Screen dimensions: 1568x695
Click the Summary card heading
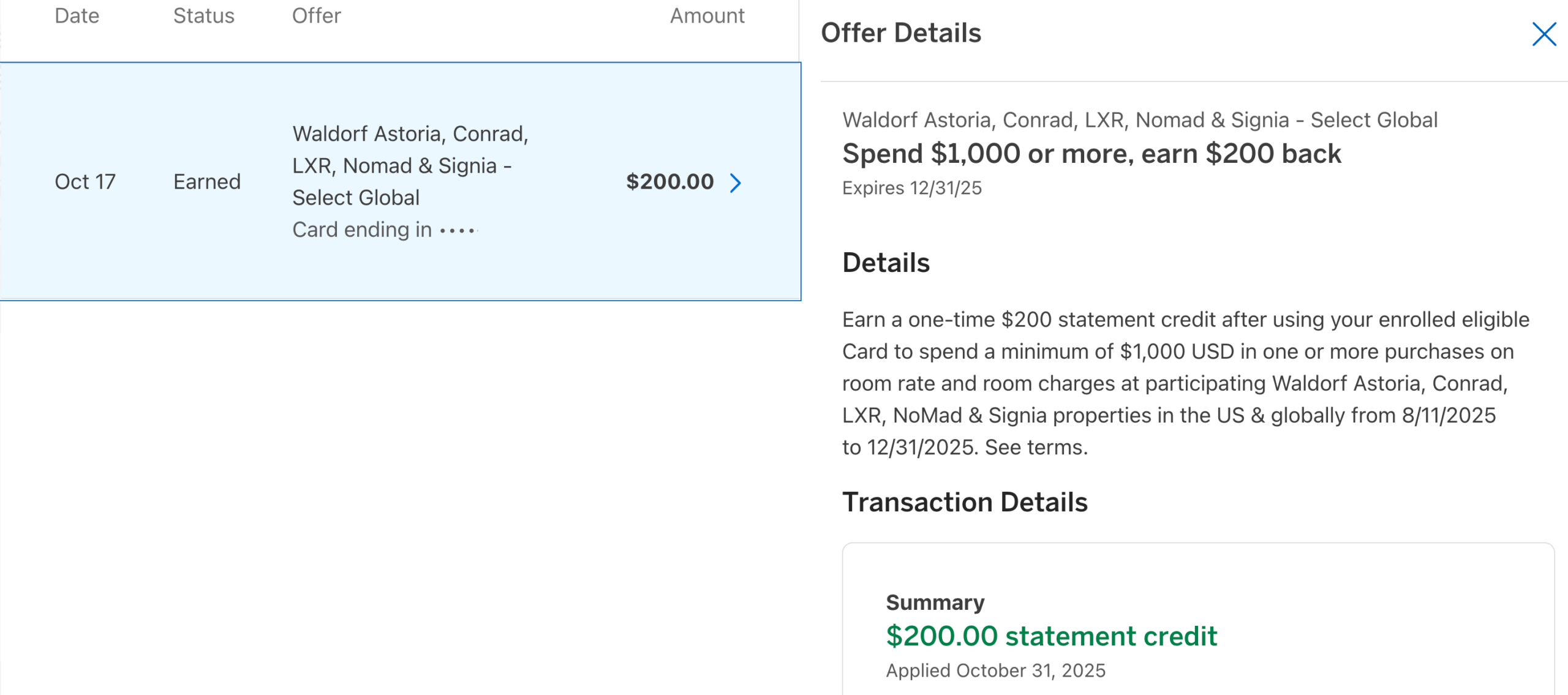935,603
